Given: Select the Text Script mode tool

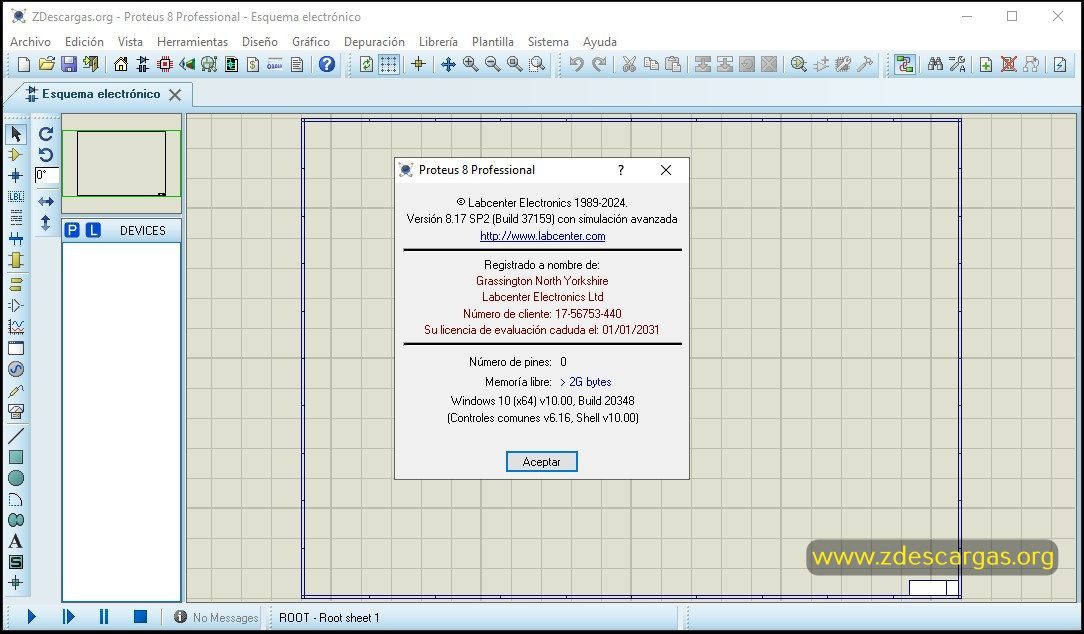Looking at the screenshot, I should point(16,217).
